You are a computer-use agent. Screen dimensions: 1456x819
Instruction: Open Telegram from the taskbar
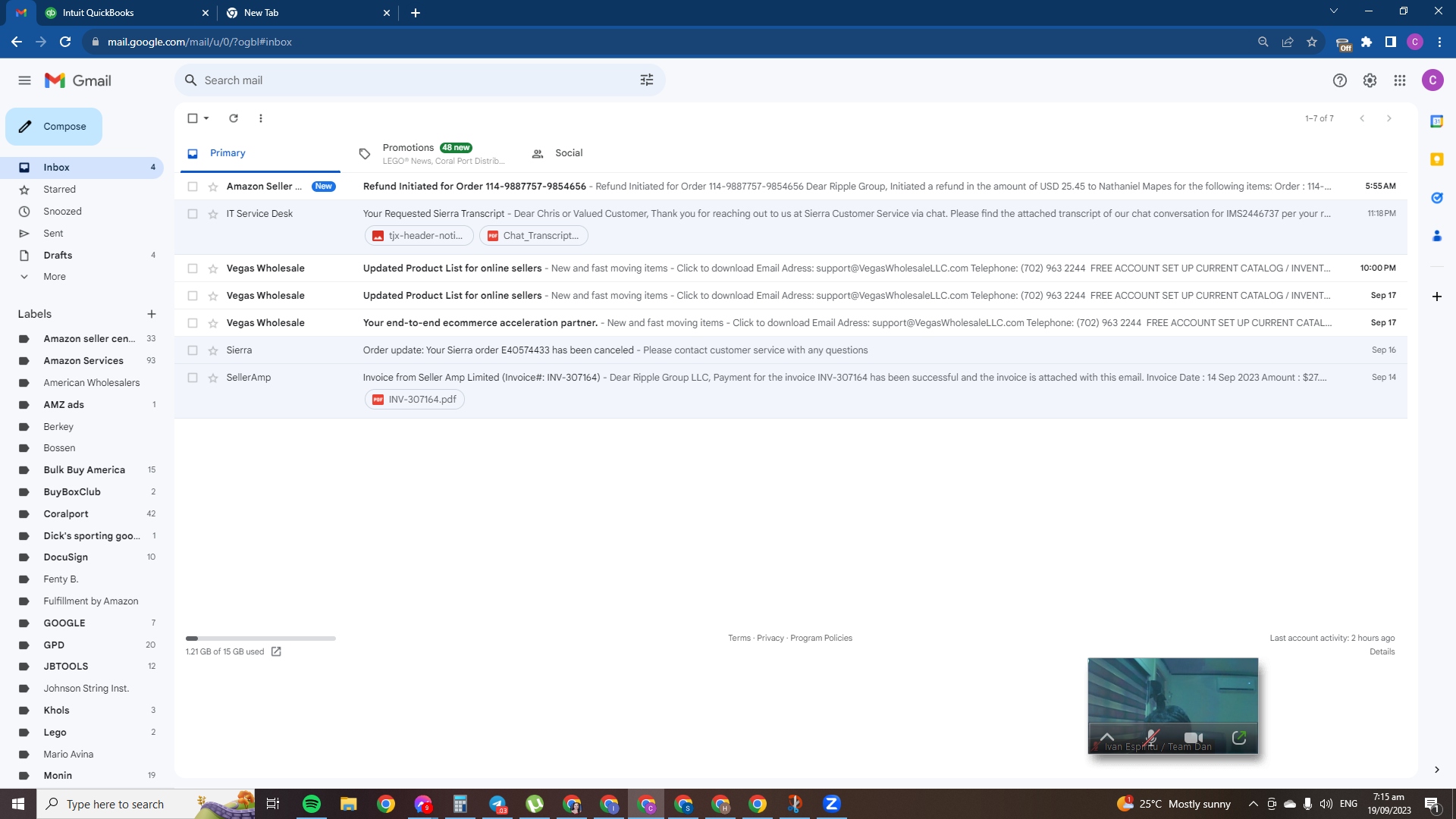[x=497, y=804]
